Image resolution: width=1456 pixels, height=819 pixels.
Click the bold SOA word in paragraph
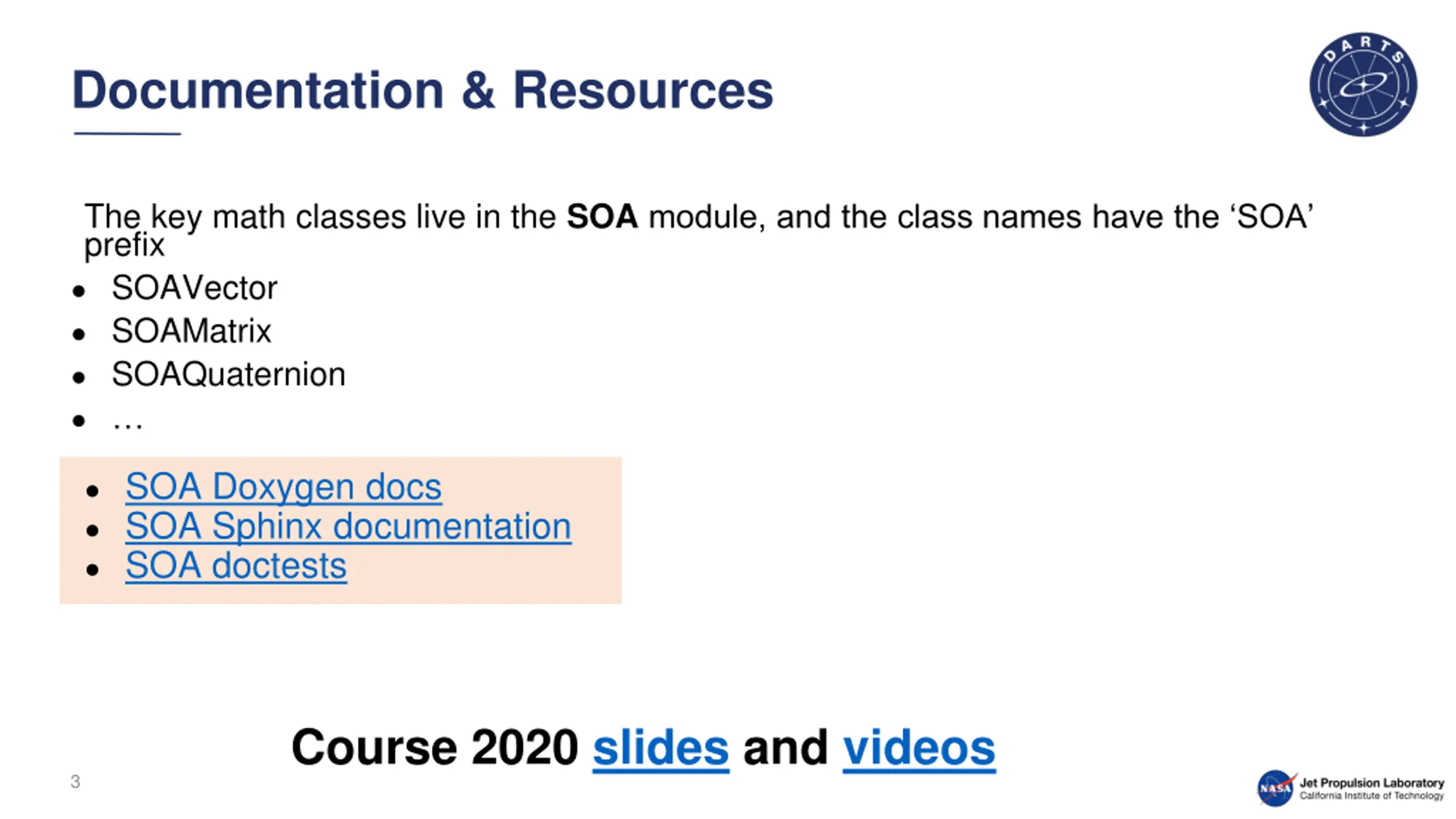click(602, 217)
